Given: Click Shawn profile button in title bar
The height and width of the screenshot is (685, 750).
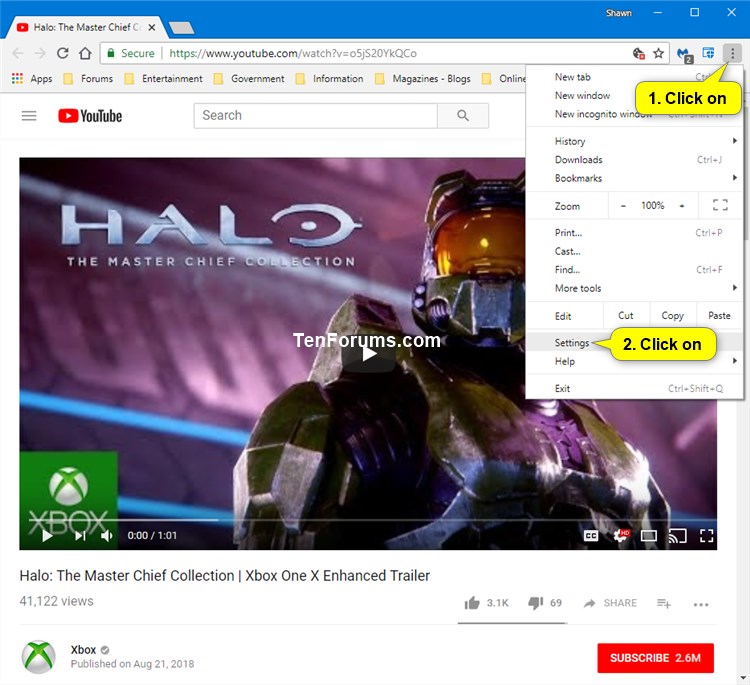Looking at the screenshot, I should tap(618, 13).
